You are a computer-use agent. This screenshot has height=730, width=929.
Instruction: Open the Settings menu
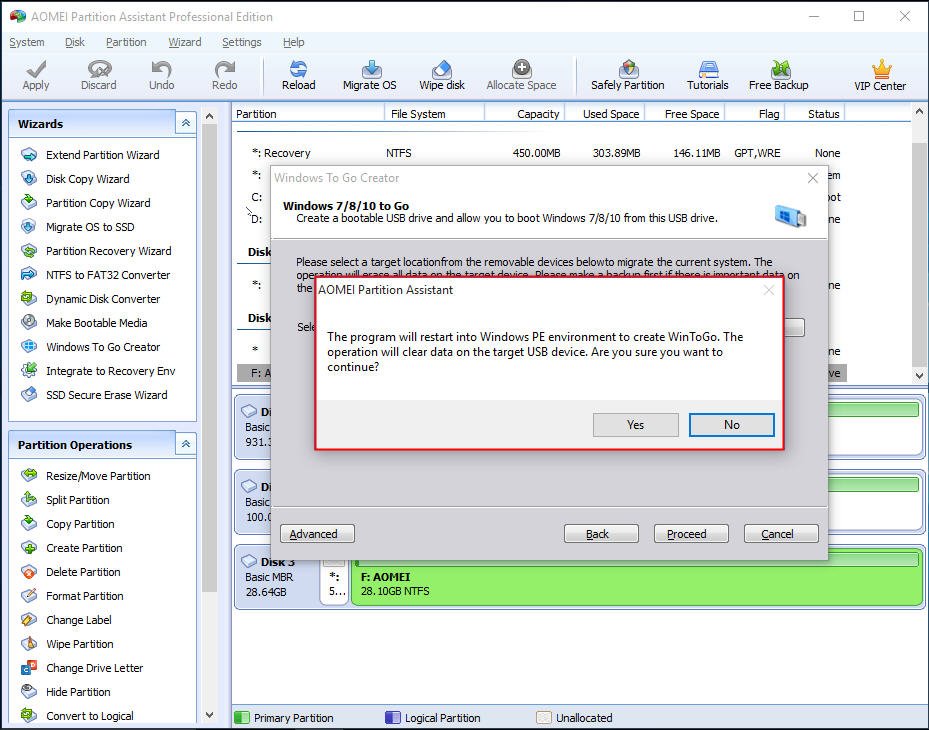(242, 42)
